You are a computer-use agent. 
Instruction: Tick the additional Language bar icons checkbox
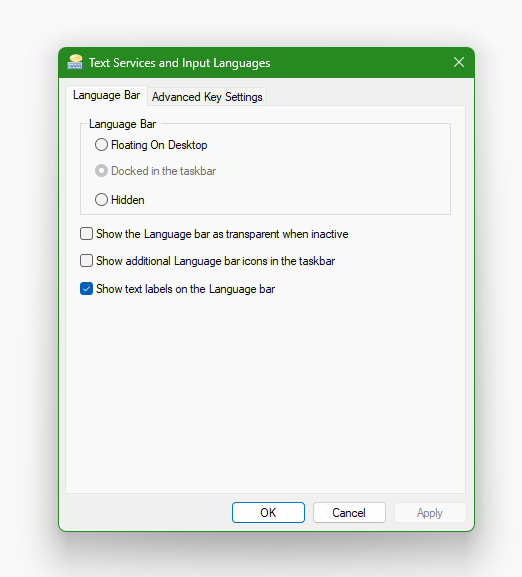[x=86, y=261]
